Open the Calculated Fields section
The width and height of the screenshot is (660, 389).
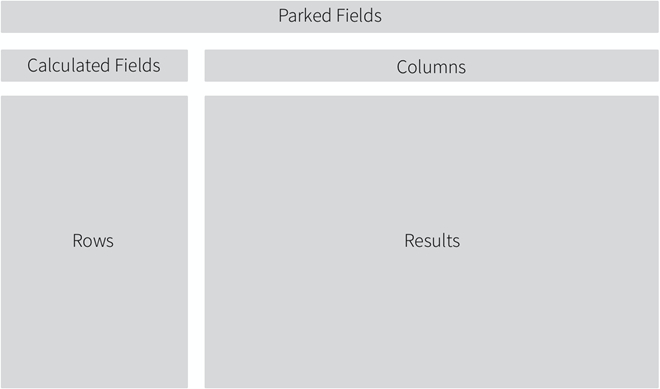point(94,65)
